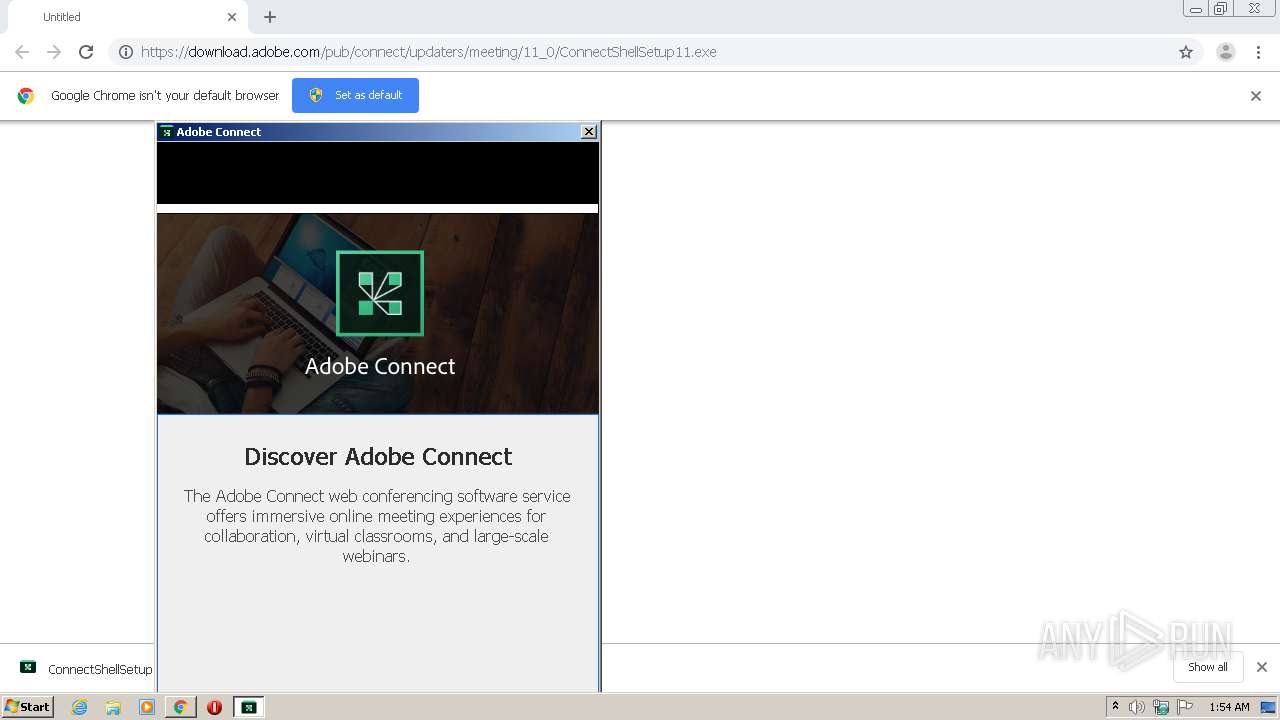
Task: Open Opera browser from taskbar
Action: point(214,707)
